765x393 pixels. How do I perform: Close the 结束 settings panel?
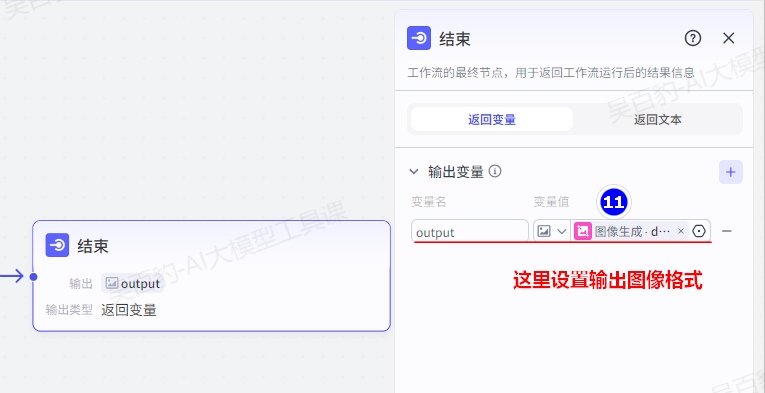[728, 38]
